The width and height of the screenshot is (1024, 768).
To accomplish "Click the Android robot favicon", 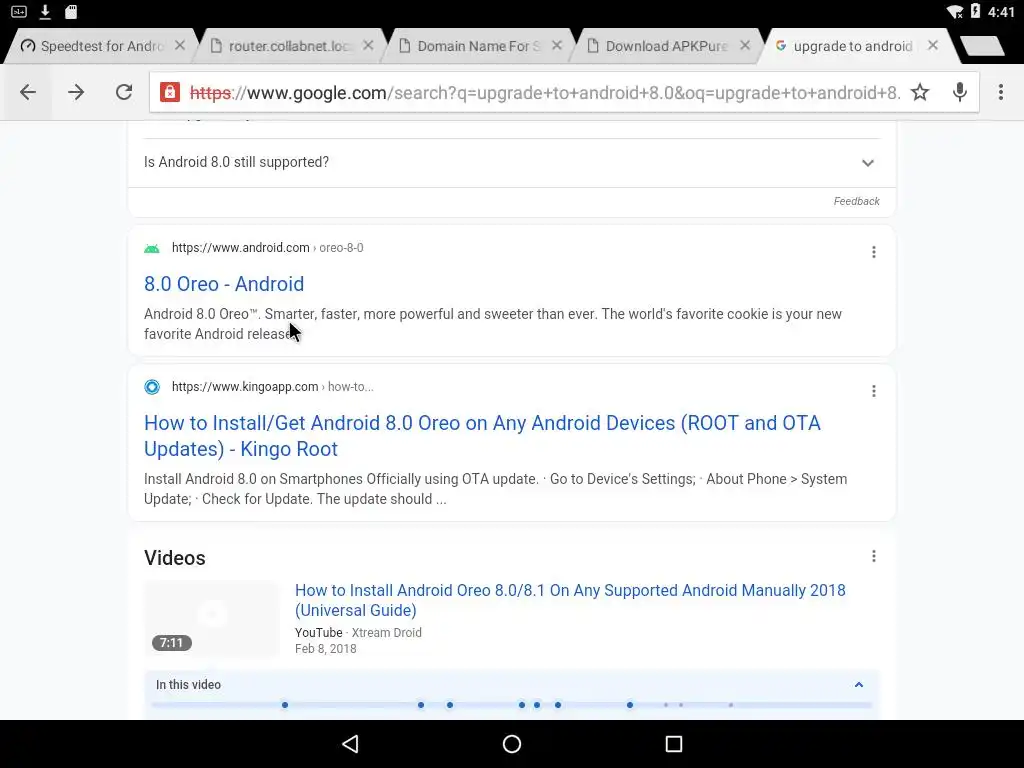I will click(x=152, y=248).
